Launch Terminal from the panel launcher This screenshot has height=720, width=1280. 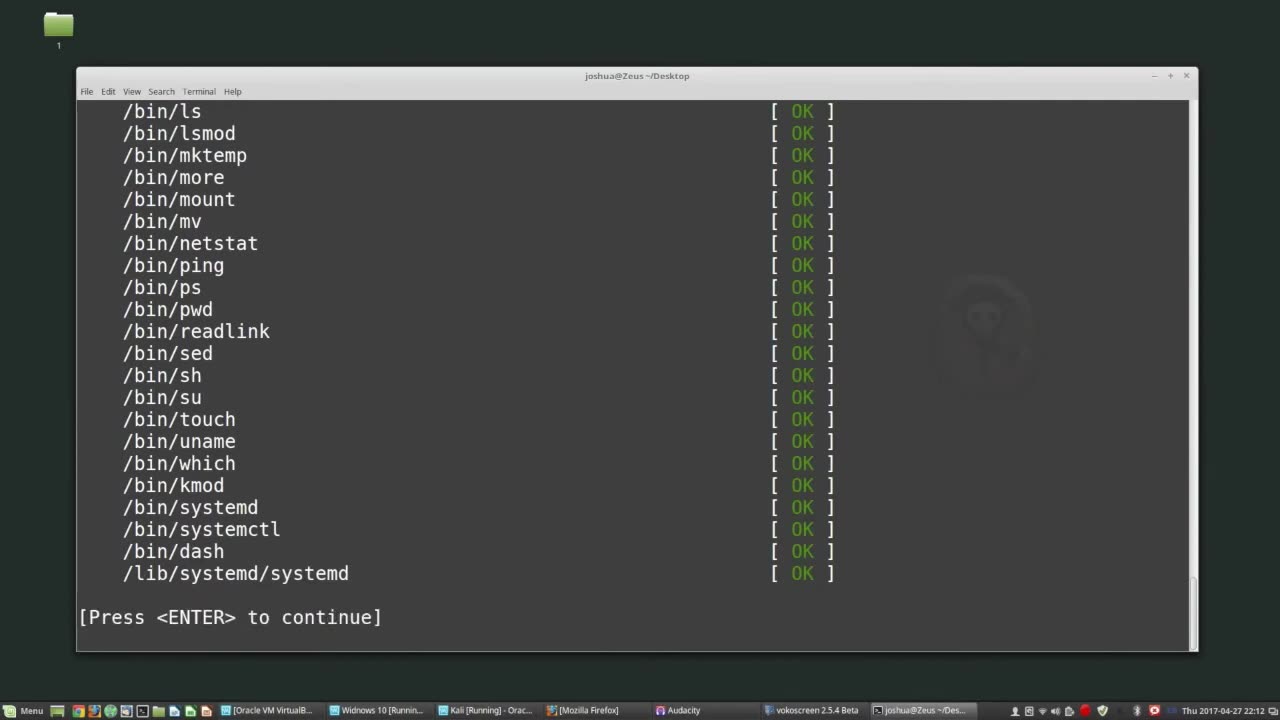[x=143, y=710]
